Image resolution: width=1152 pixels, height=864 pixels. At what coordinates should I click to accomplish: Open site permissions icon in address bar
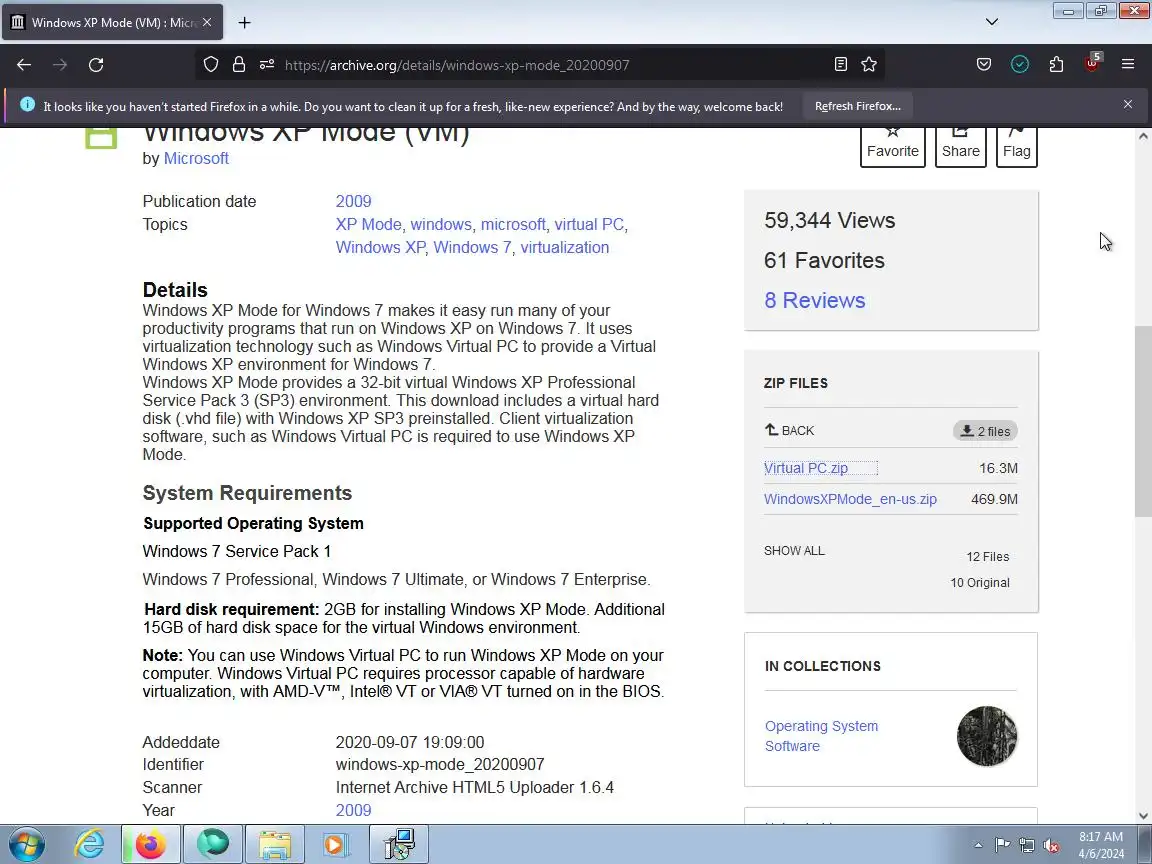[x=267, y=65]
